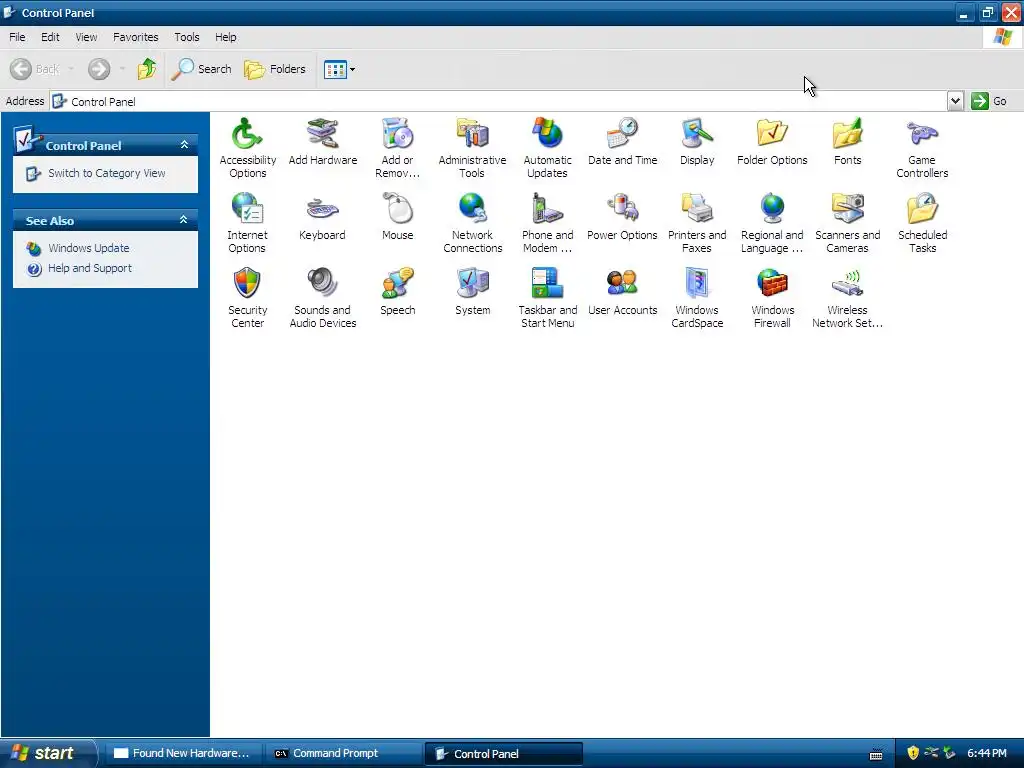Select the Speech settings icon
Screen dimensions: 1024x768
[397, 283]
